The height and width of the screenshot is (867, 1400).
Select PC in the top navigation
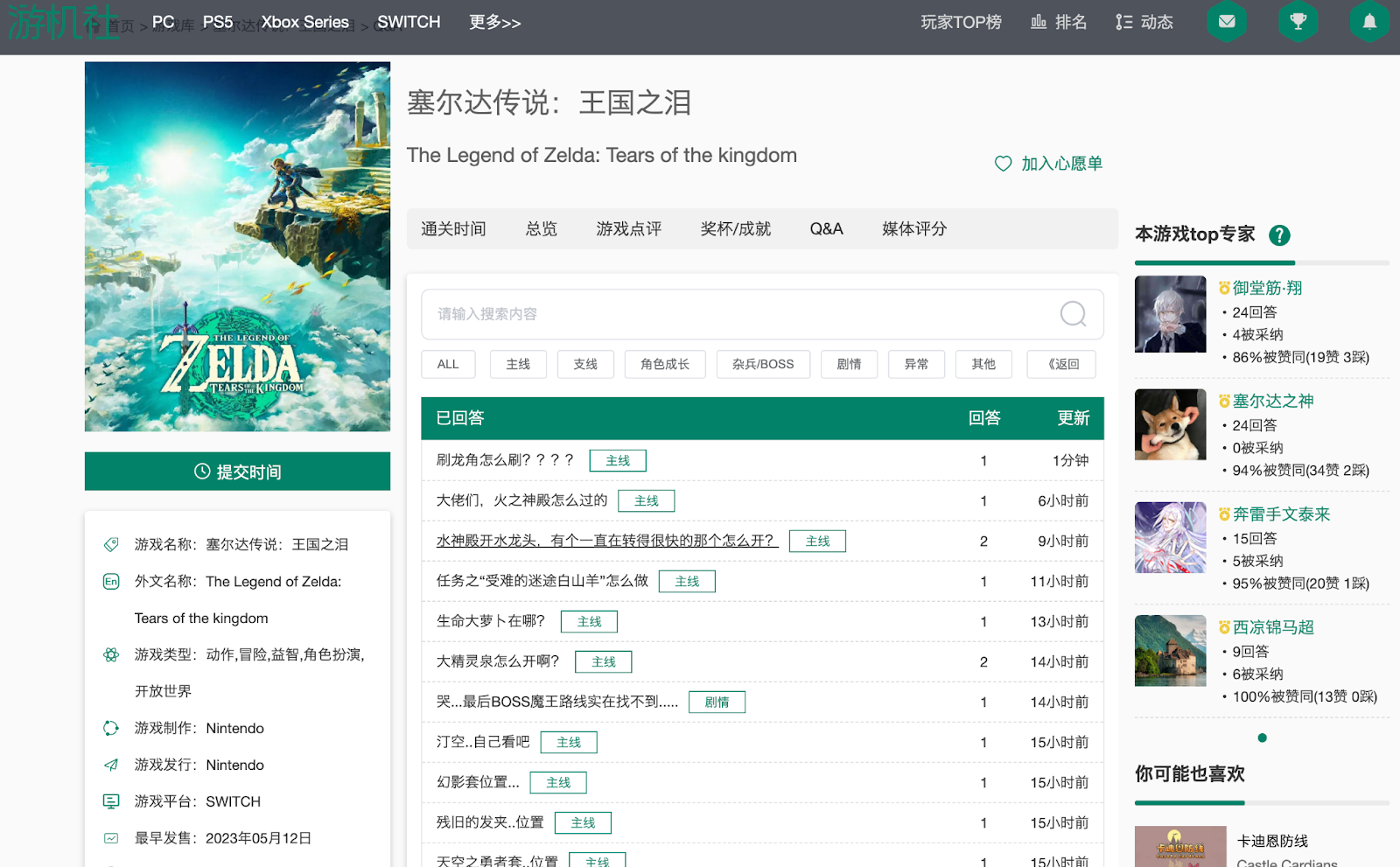point(164,22)
